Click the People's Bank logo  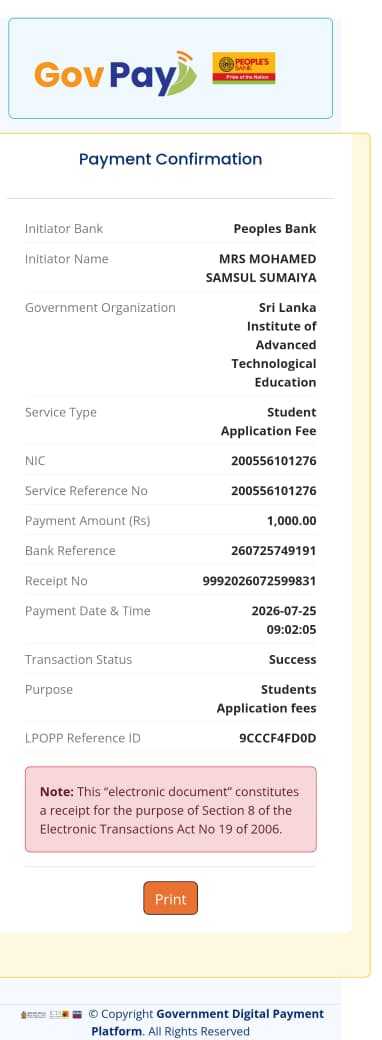243,68
